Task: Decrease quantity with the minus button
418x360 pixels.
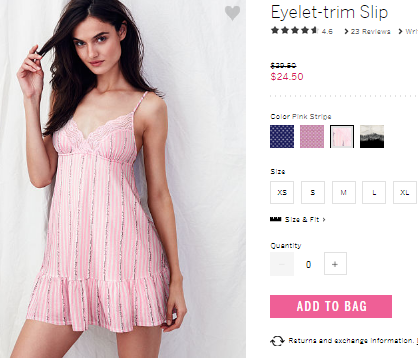Action: pos(282,264)
